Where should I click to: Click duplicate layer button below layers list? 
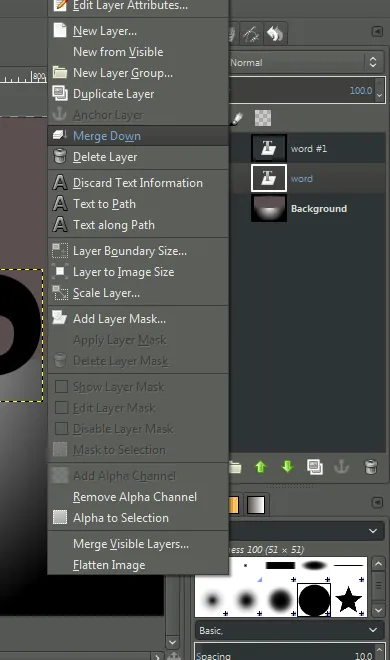tap(315, 467)
